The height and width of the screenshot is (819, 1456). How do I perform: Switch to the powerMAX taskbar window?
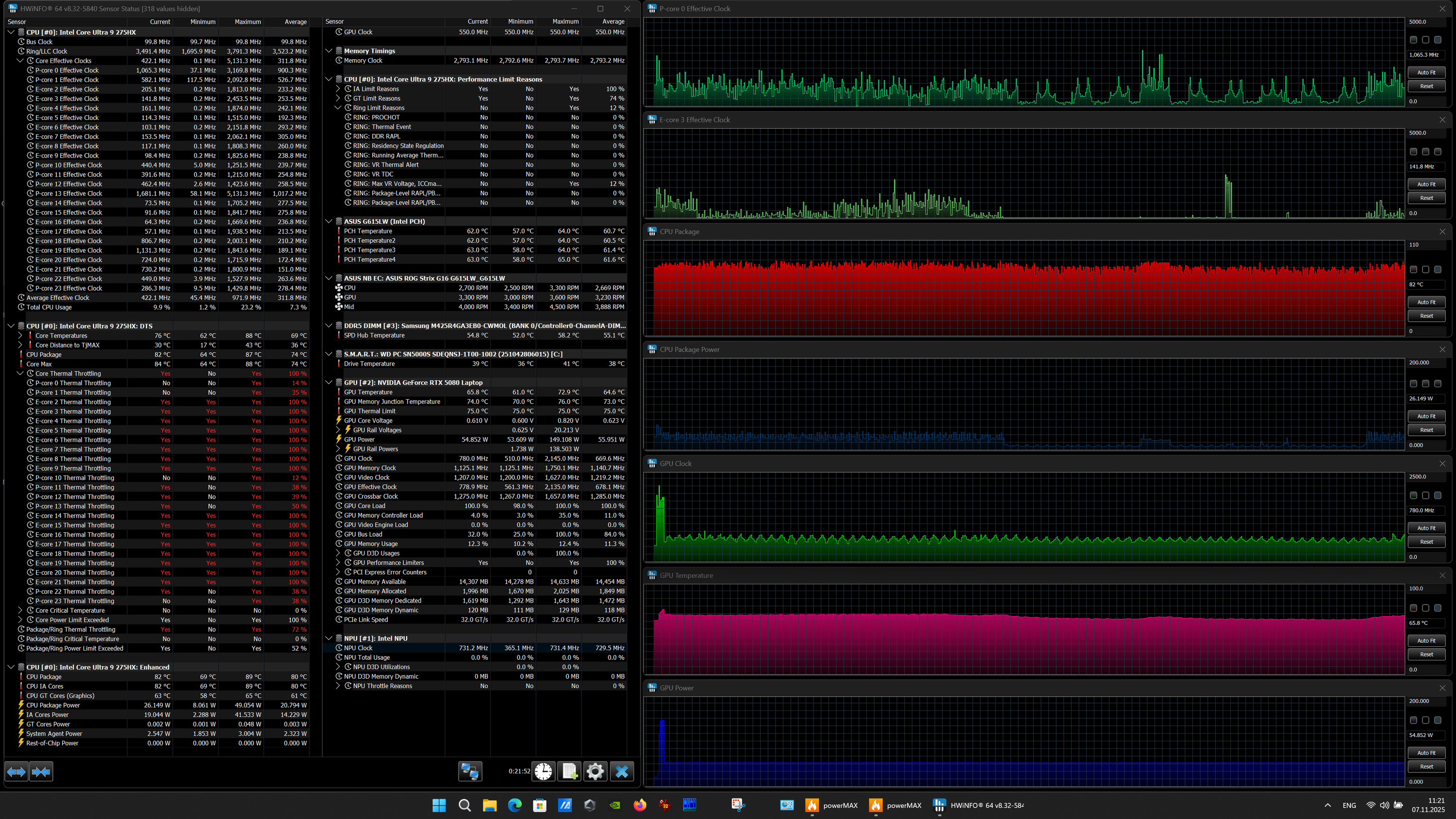[x=832, y=805]
